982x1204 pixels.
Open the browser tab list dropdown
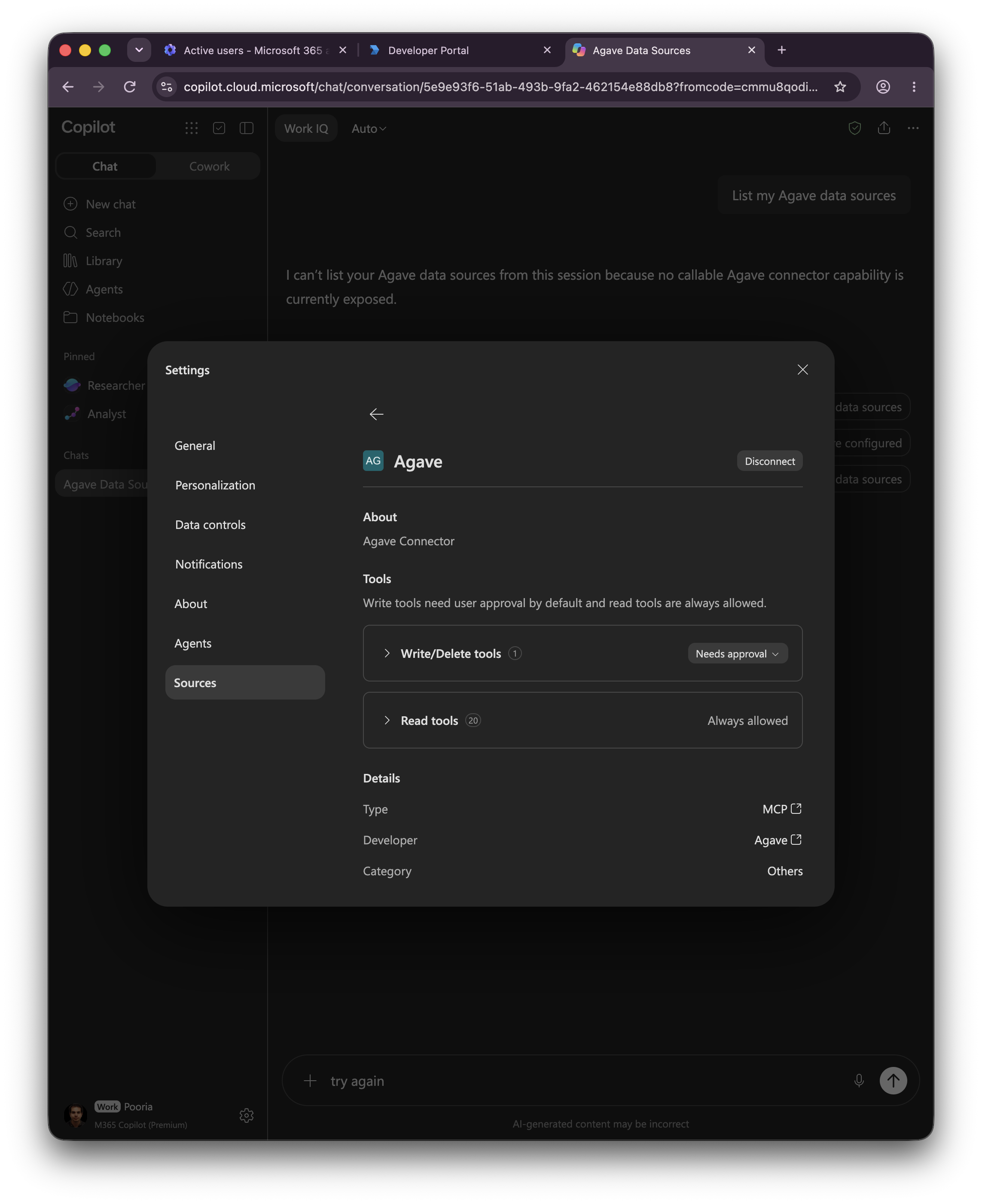point(139,50)
